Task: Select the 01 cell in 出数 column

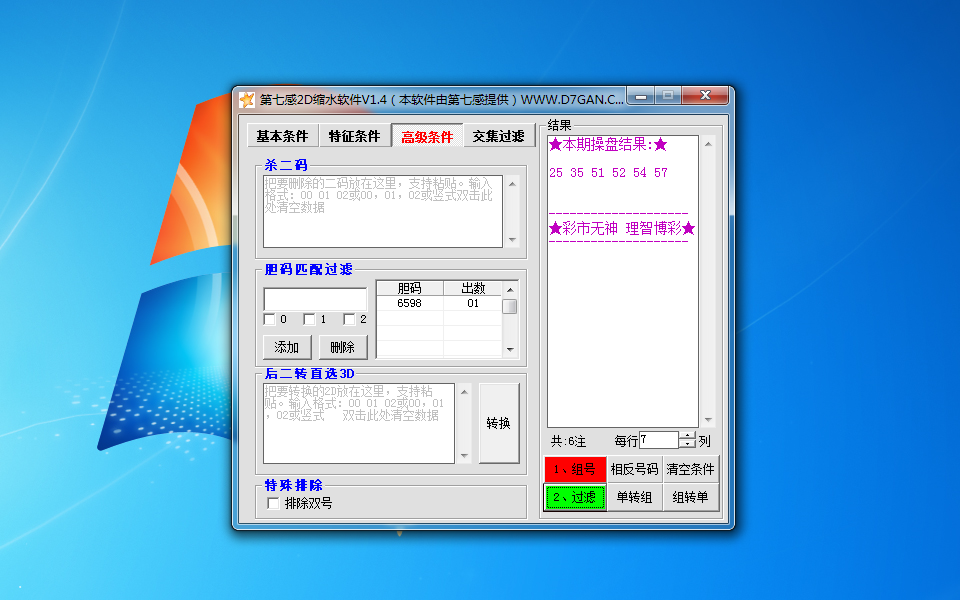Action: [473, 303]
